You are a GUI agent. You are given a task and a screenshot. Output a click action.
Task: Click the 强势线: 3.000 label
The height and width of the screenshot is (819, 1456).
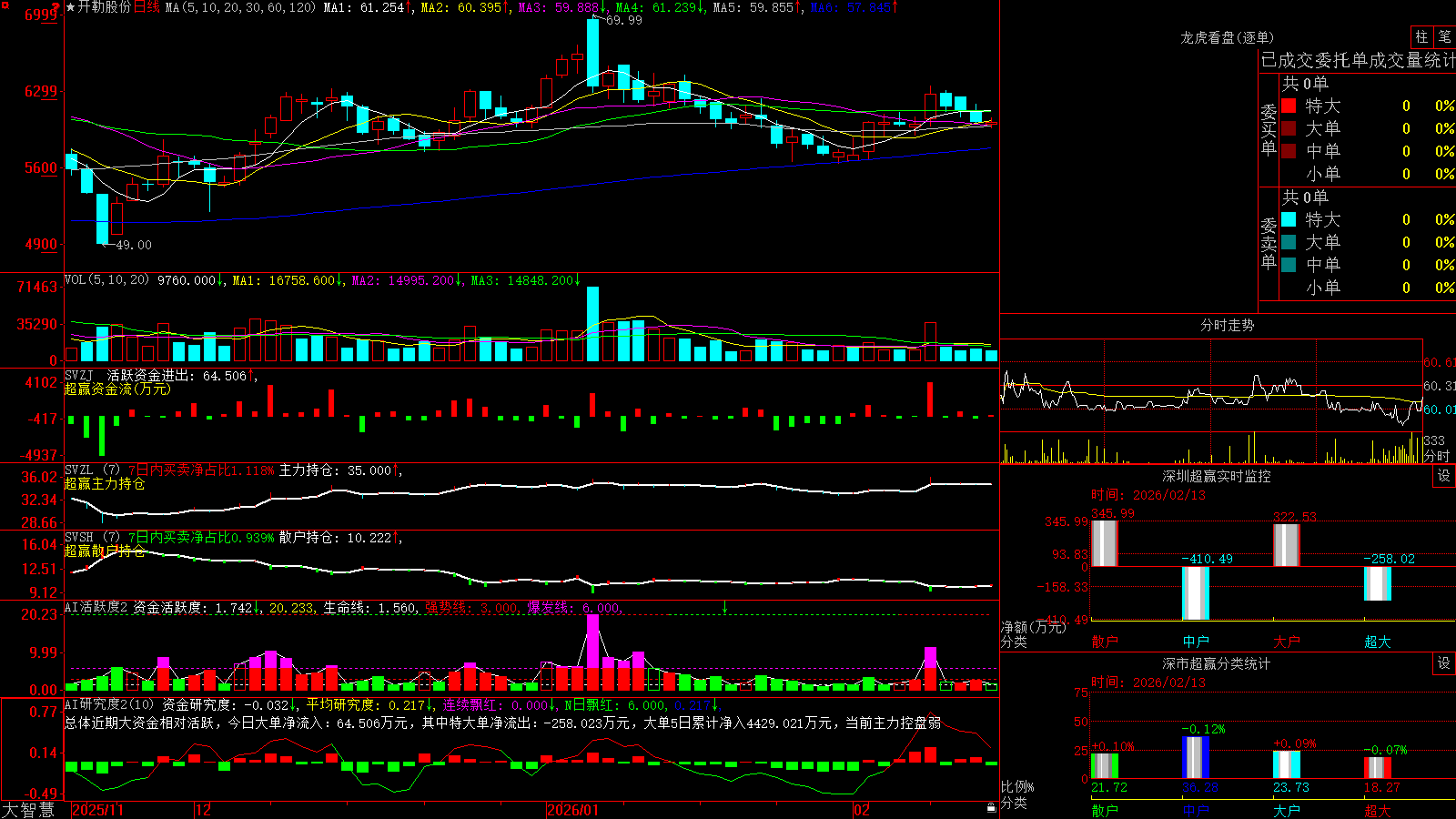471,607
